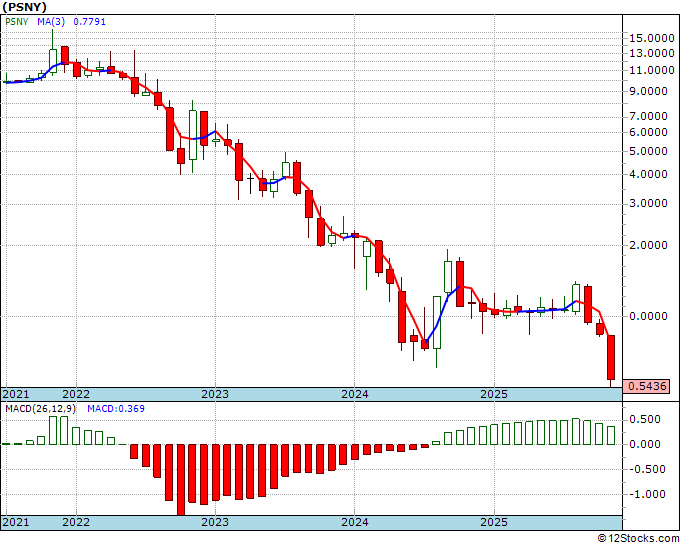Click the 4.0000 price axis label

pos(649,174)
